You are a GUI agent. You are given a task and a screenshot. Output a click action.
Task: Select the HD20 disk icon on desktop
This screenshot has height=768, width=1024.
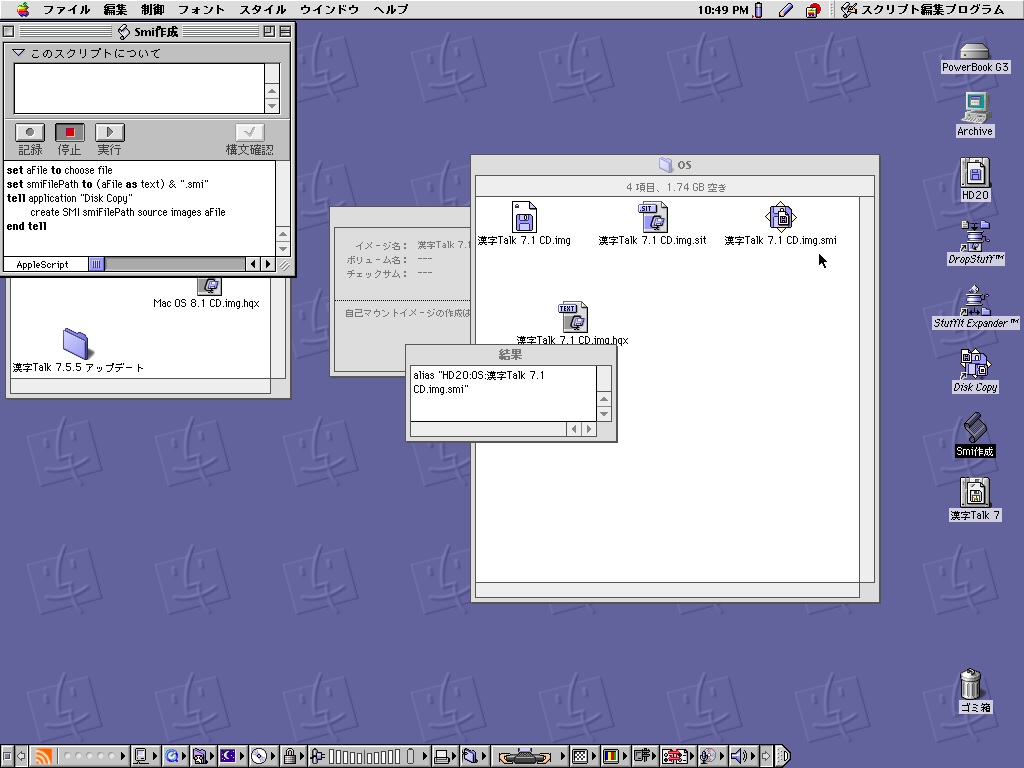[975, 172]
